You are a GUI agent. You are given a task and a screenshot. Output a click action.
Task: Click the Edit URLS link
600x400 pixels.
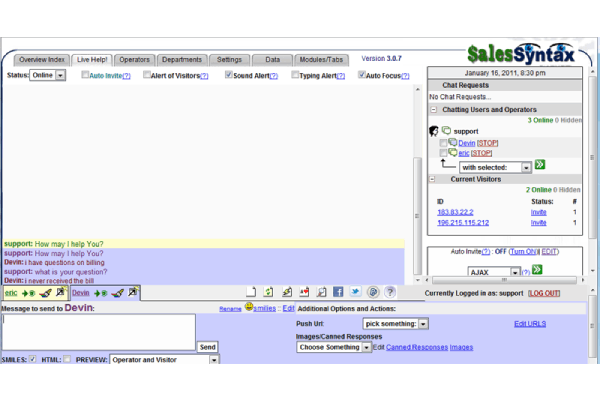coord(530,324)
